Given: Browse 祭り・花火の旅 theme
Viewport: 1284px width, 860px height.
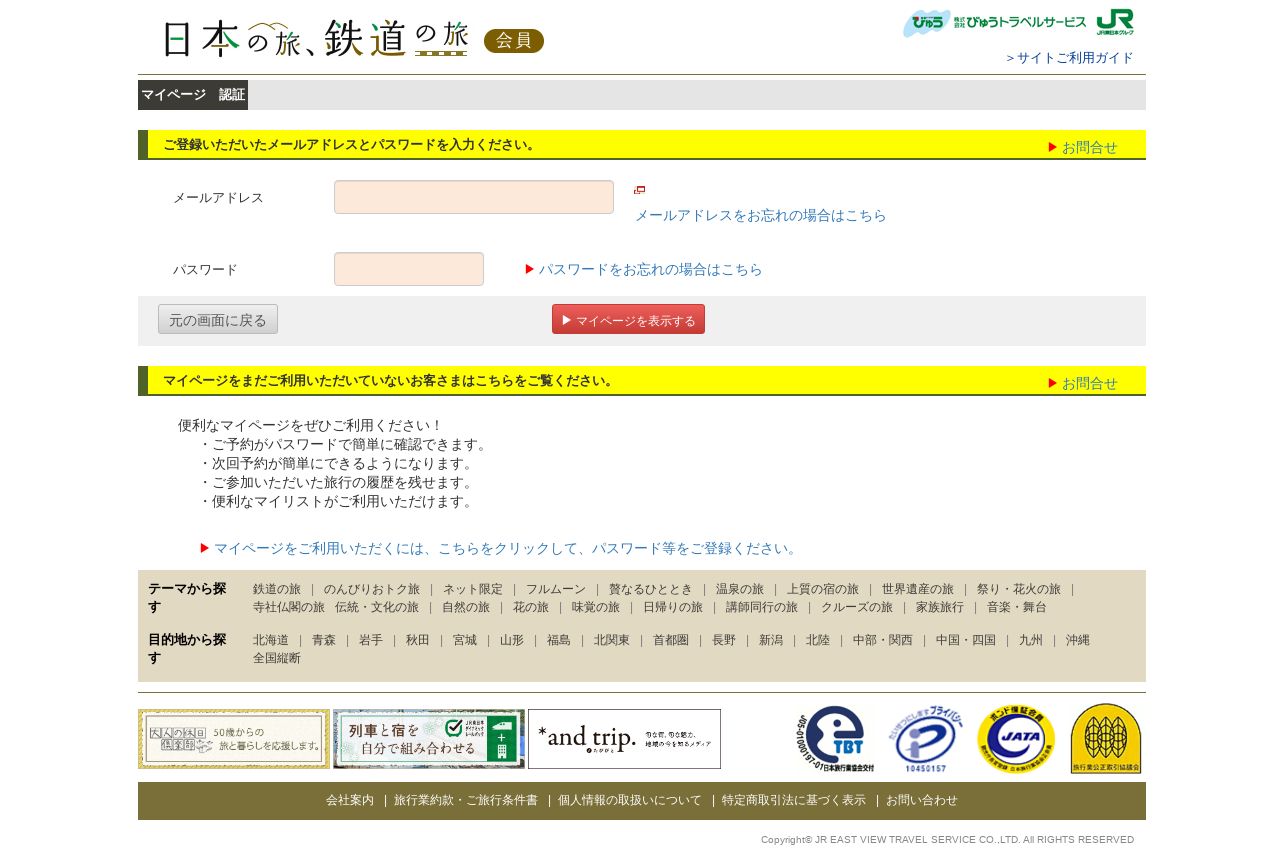Looking at the screenshot, I should [x=1019, y=589].
